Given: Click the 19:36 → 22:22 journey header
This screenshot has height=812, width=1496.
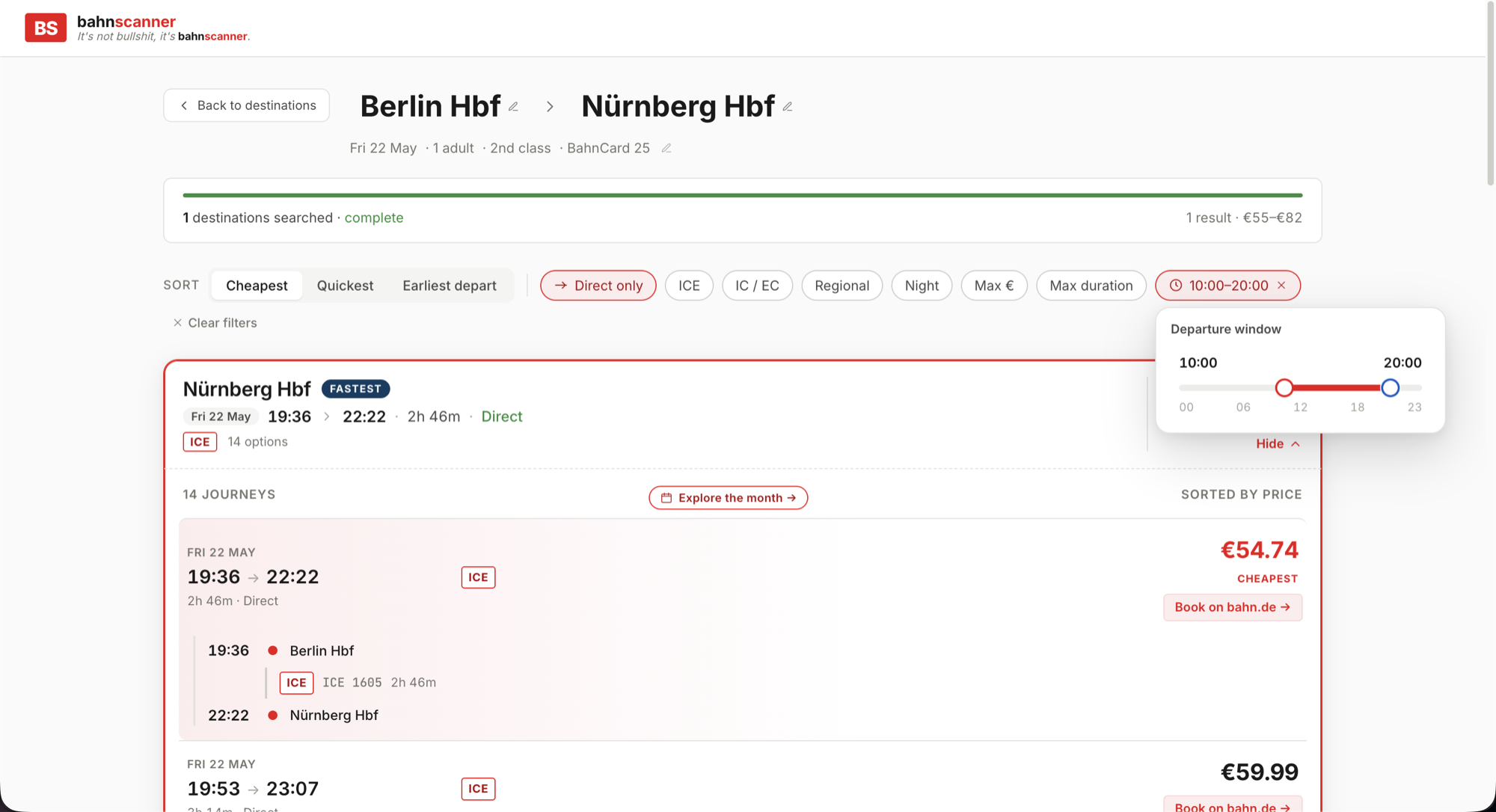Looking at the screenshot, I should 253,577.
